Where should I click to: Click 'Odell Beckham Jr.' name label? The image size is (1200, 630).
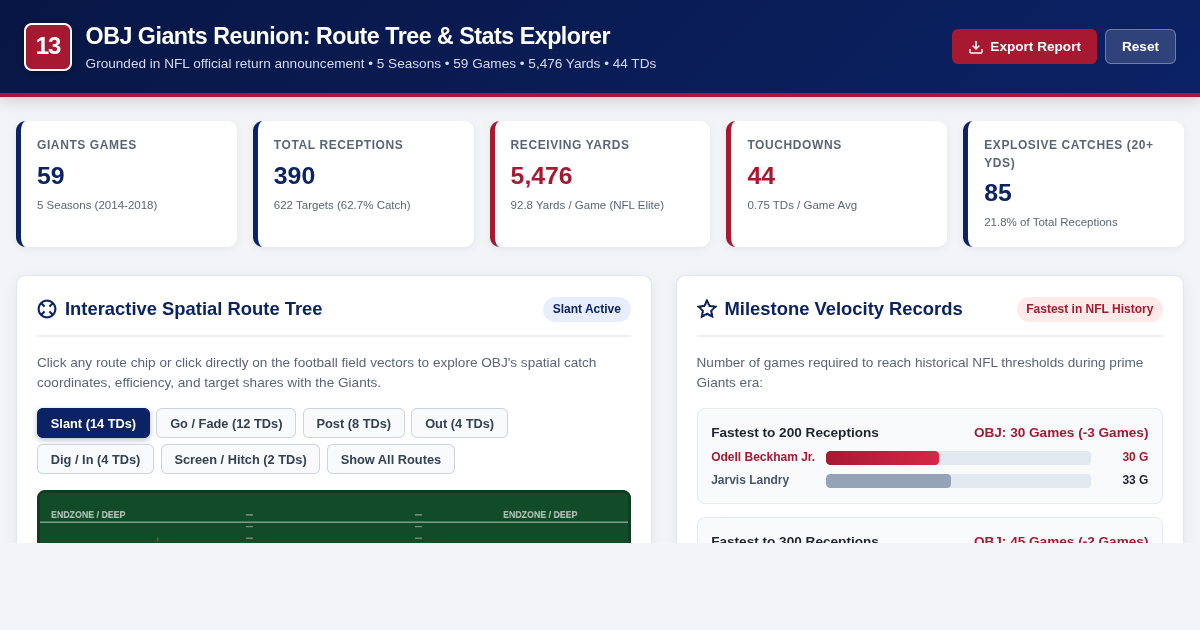tap(763, 457)
